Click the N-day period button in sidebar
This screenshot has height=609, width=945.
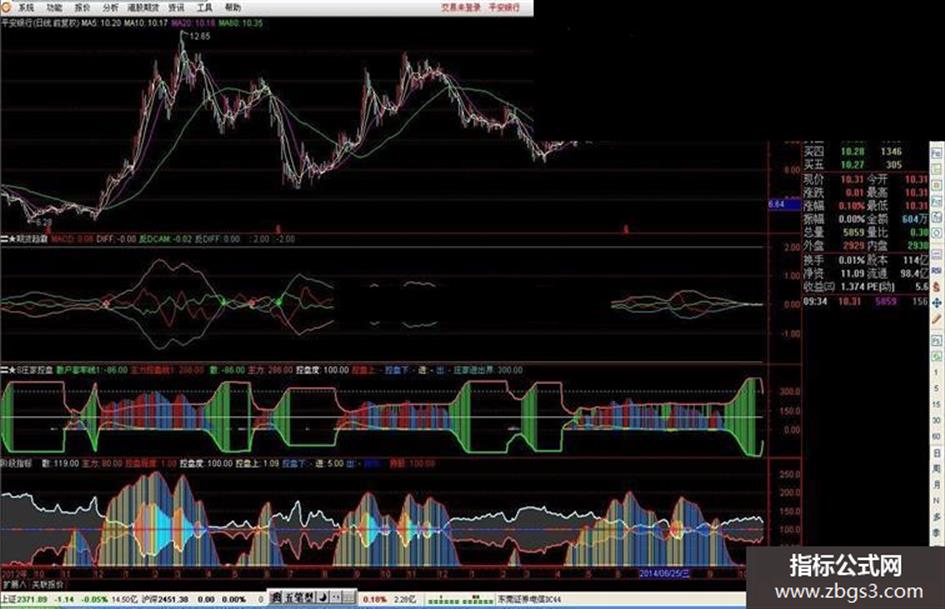[937, 500]
